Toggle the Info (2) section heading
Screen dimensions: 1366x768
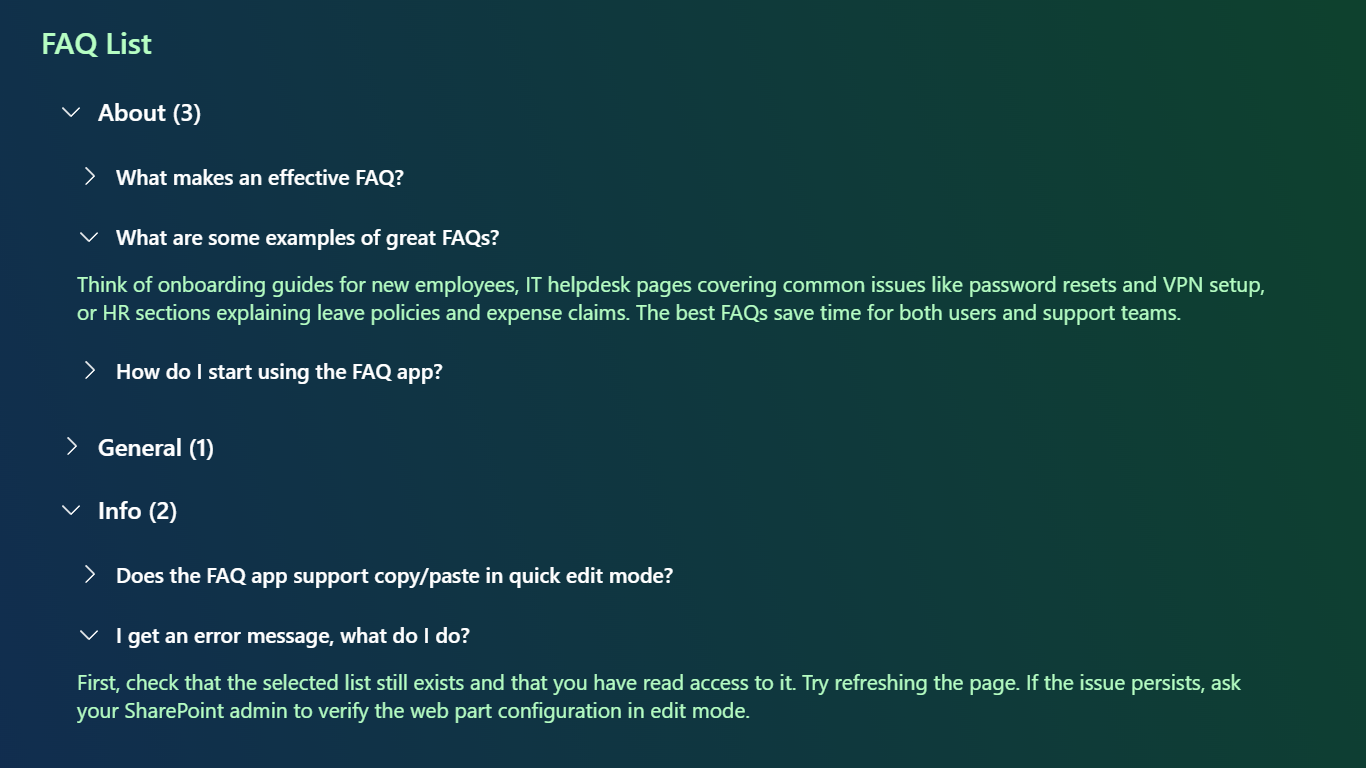pyautogui.click(x=137, y=511)
